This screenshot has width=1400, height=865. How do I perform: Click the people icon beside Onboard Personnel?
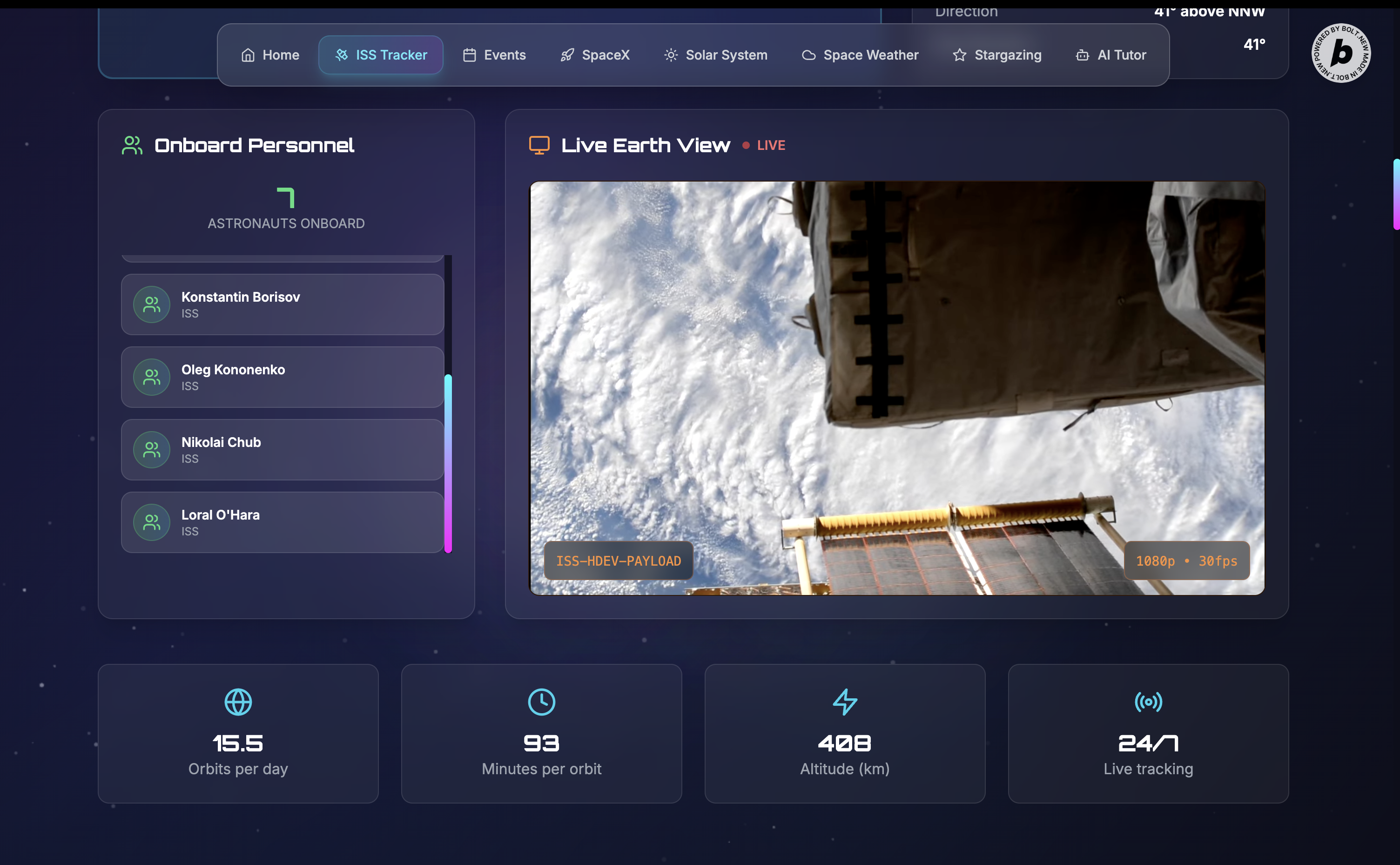(x=132, y=145)
